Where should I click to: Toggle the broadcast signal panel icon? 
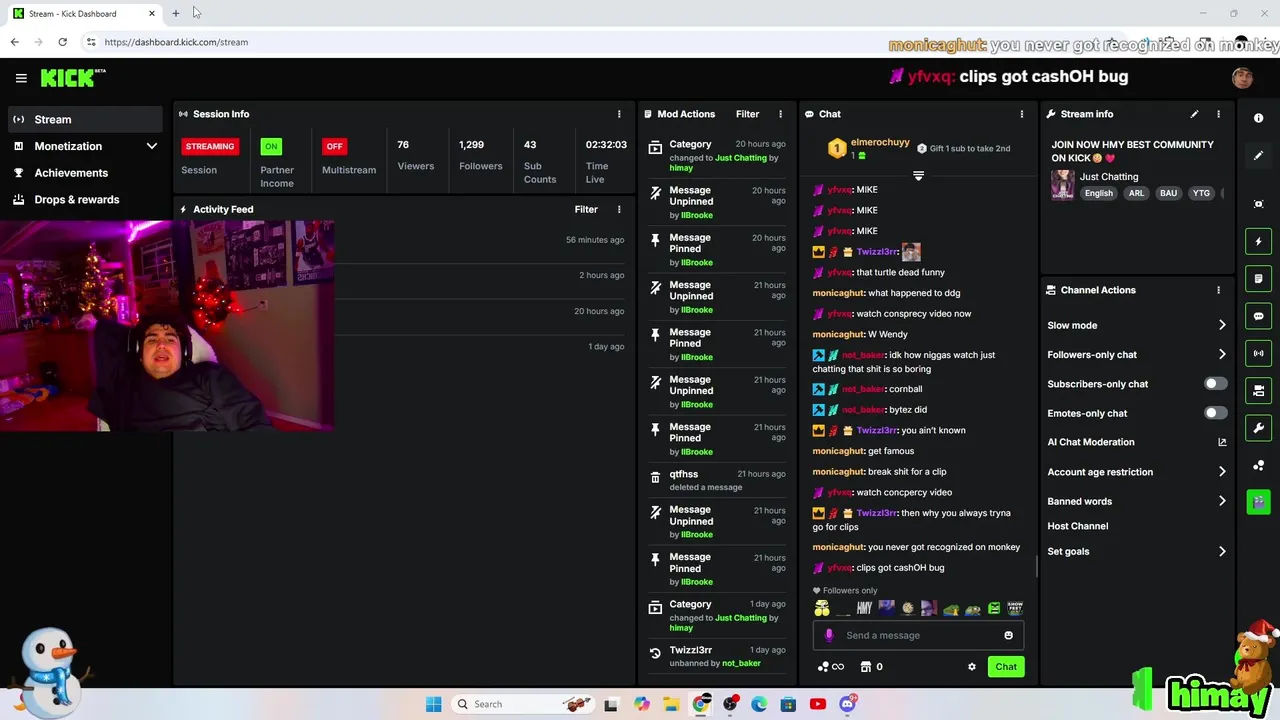pyautogui.click(x=1259, y=353)
